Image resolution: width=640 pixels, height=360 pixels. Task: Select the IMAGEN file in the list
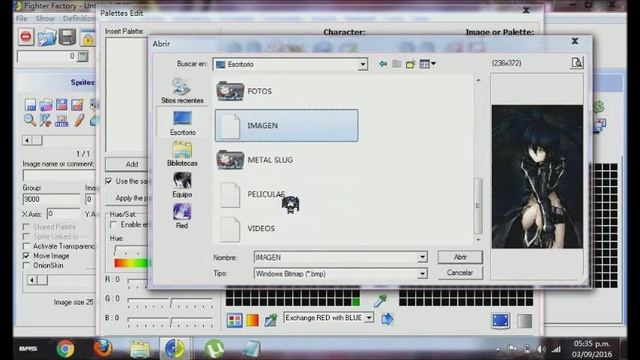tap(287, 125)
